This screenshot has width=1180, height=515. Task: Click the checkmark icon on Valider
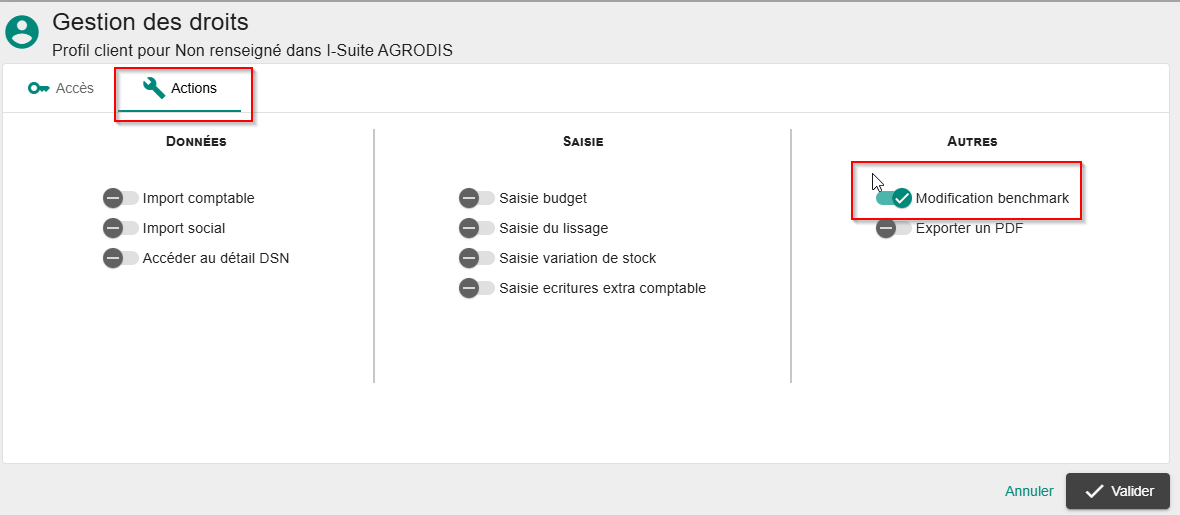pos(1094,491)
